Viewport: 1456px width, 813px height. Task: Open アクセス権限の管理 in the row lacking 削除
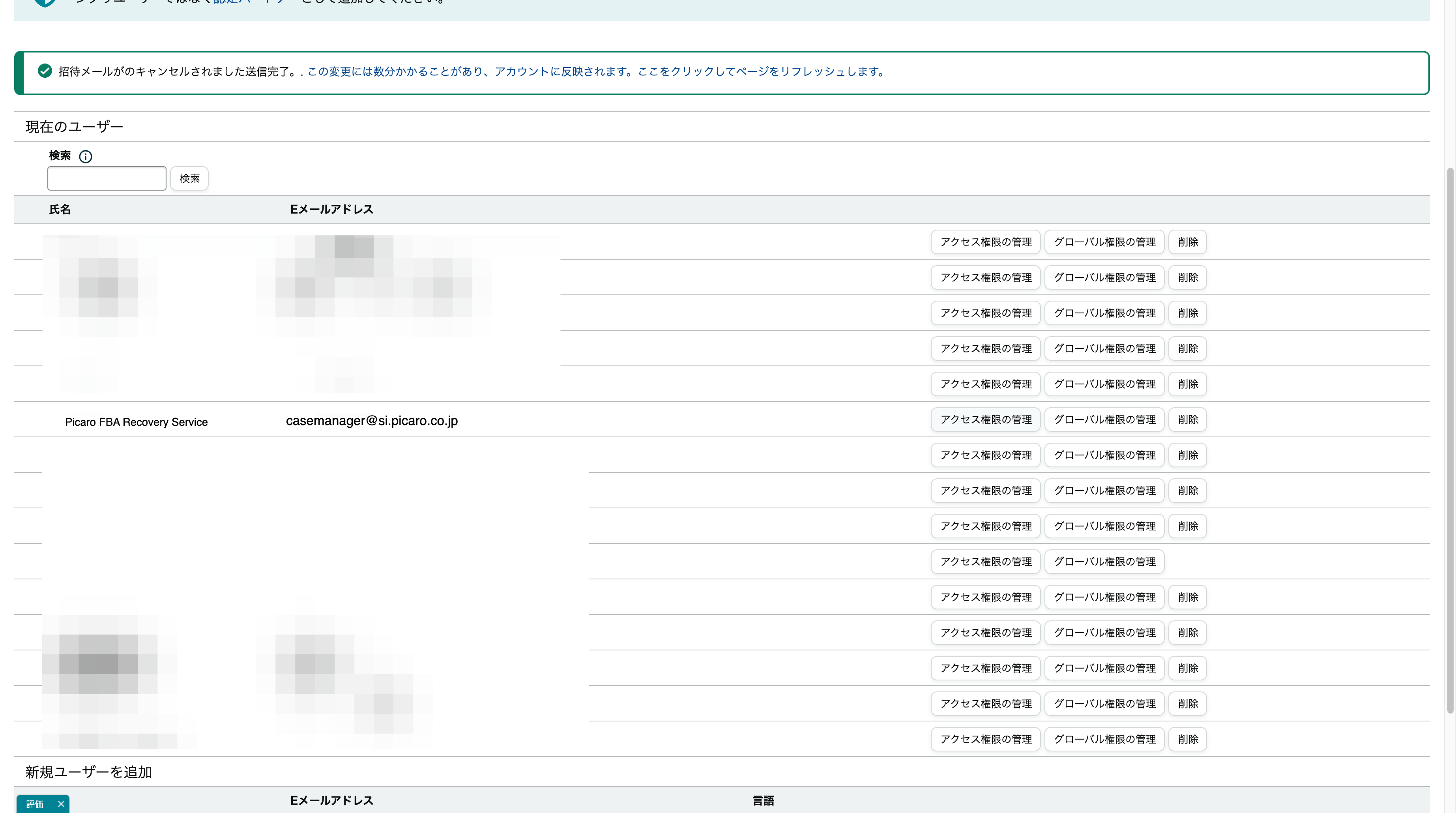click(x=986, y=562)
